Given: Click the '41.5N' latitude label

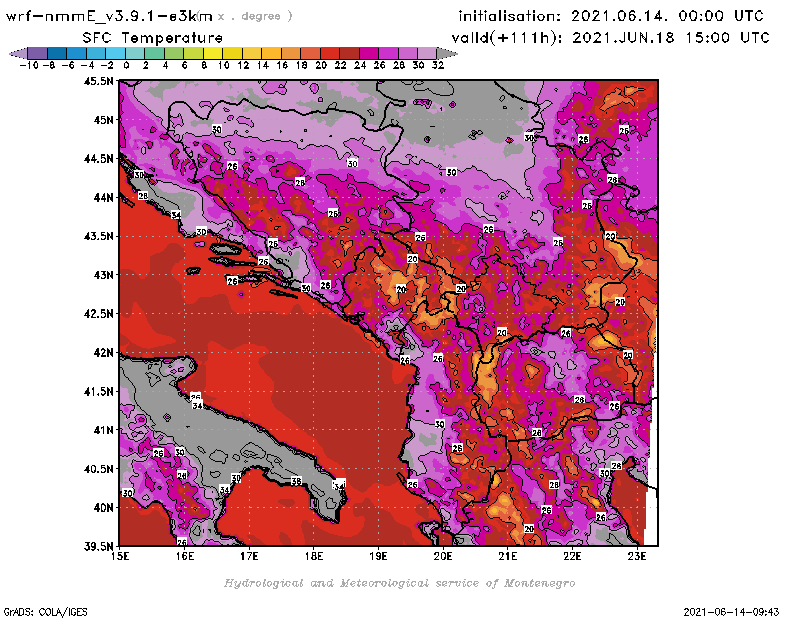Looking at the screenshot, I should pos(98,391).
